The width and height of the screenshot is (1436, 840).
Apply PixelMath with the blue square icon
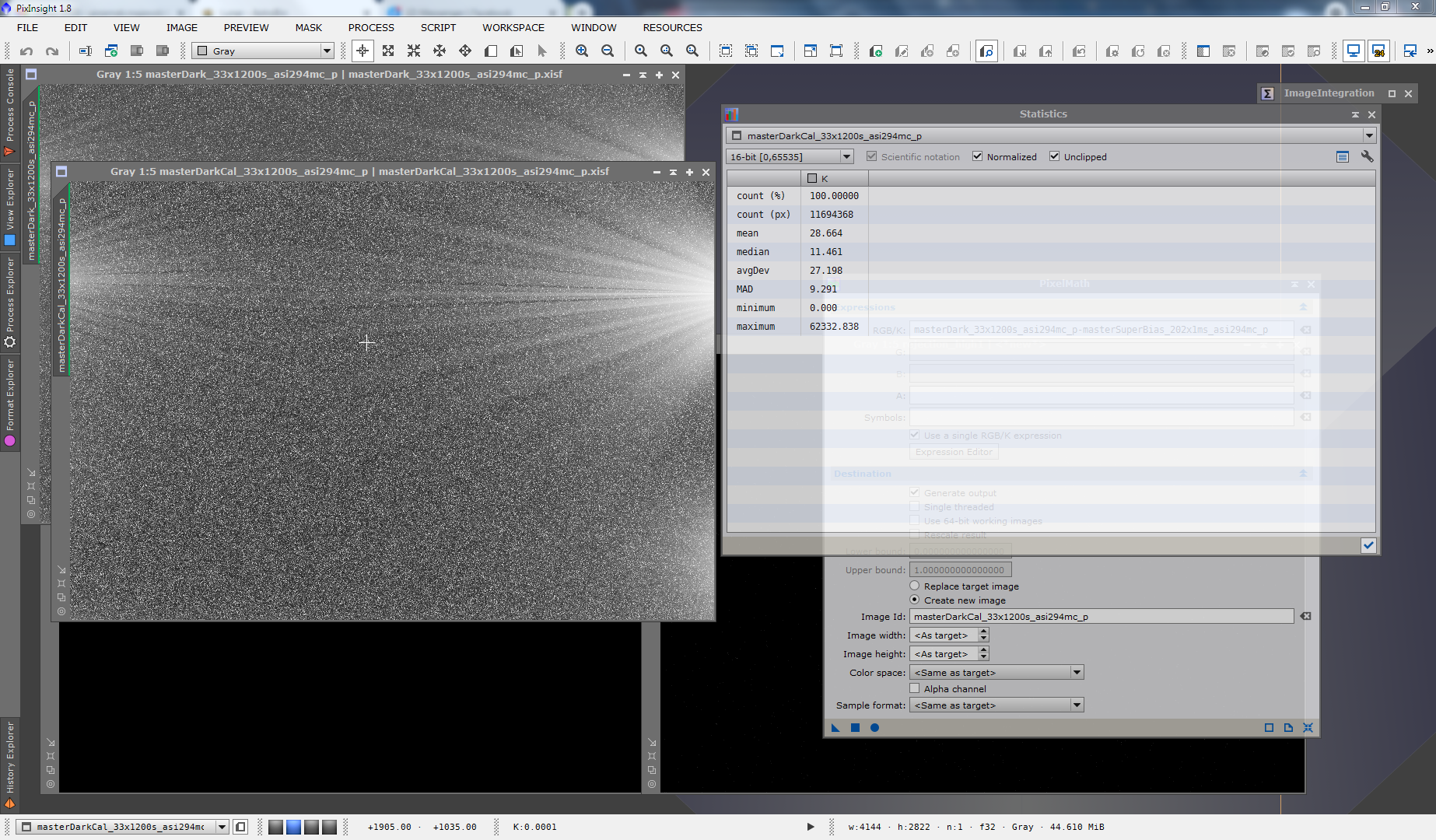(x=855, y=728)
